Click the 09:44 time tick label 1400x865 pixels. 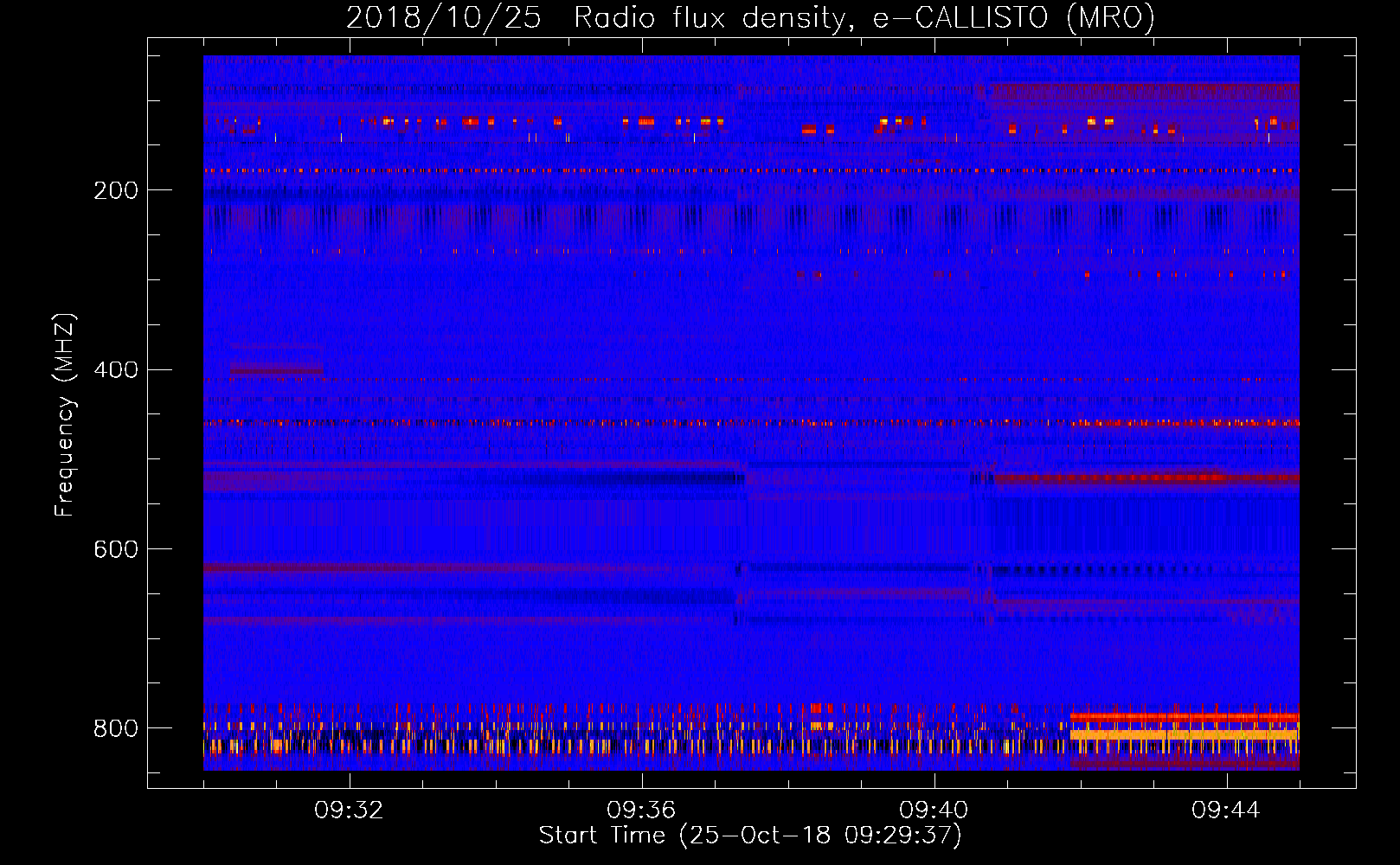point(1226,811)
